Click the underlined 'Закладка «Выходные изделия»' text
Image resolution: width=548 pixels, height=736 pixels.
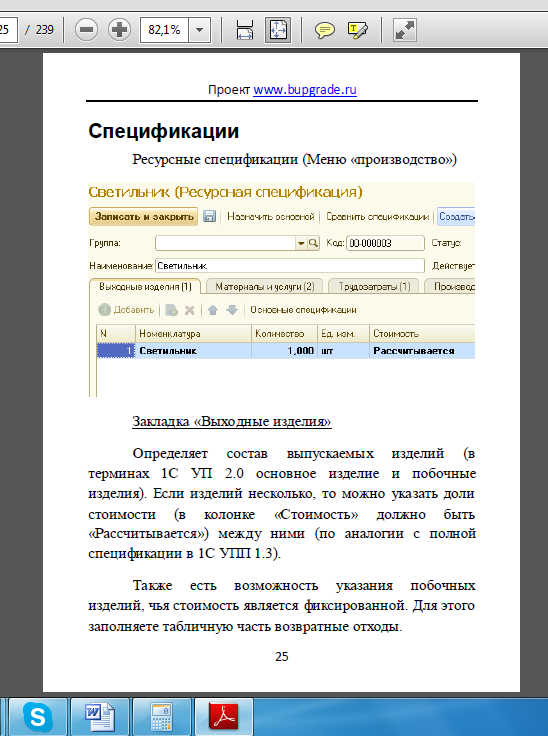click(232, 421)
